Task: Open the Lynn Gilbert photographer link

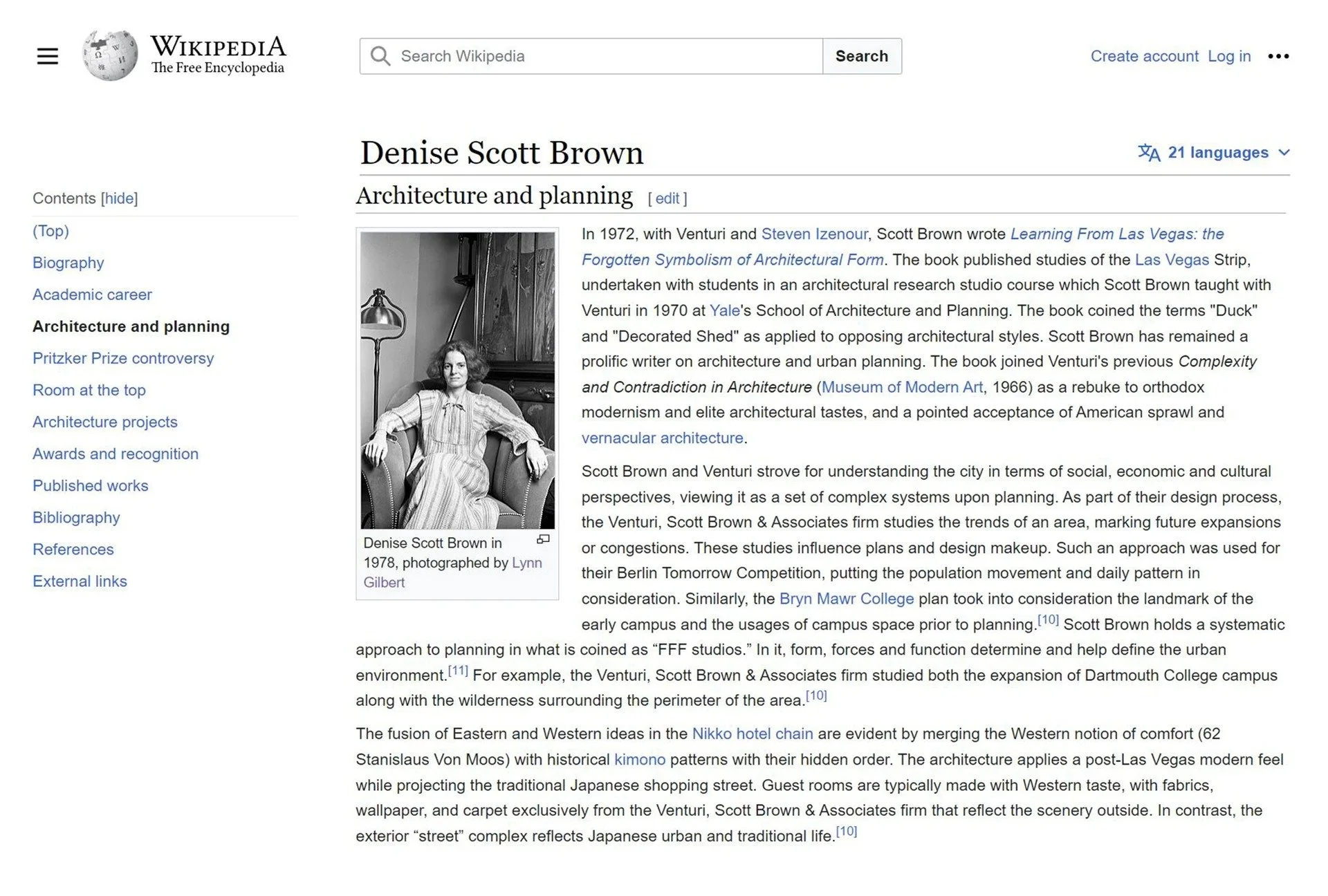Action: point(526,563)
